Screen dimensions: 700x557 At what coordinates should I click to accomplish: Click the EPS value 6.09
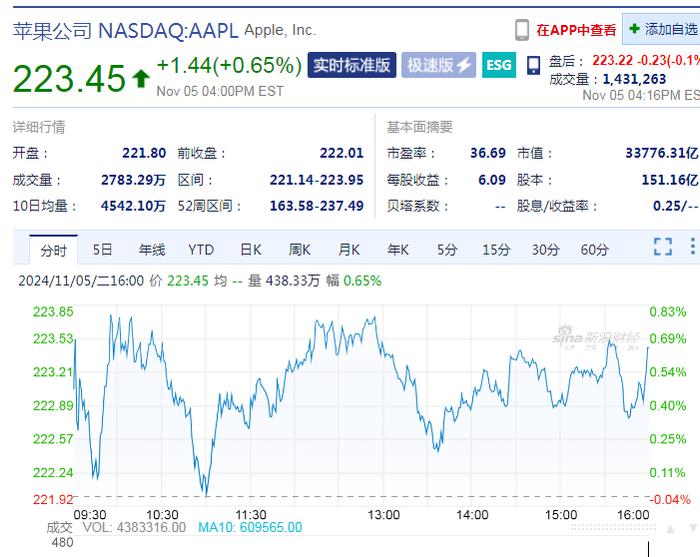point(492,180)
